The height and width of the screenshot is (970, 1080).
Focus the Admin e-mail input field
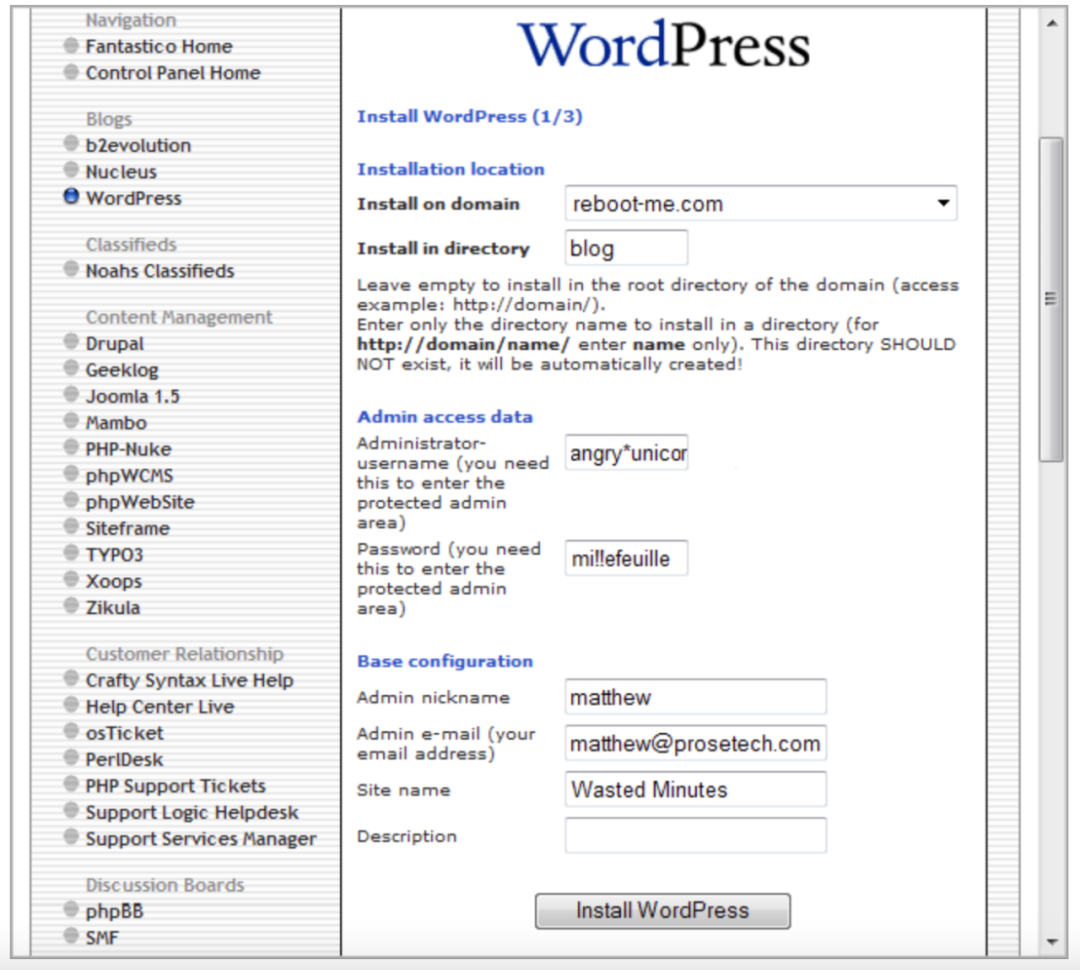click(695, 744)
